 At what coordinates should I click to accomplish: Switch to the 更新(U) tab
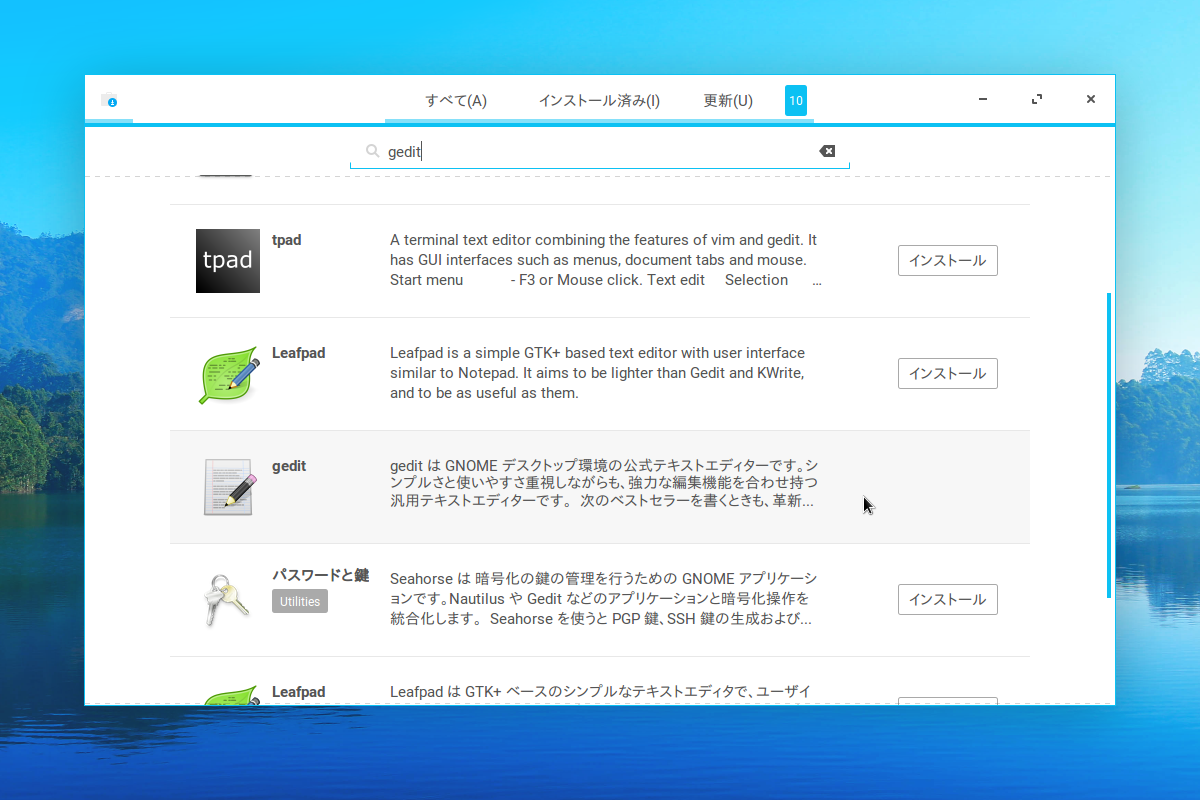728,100
